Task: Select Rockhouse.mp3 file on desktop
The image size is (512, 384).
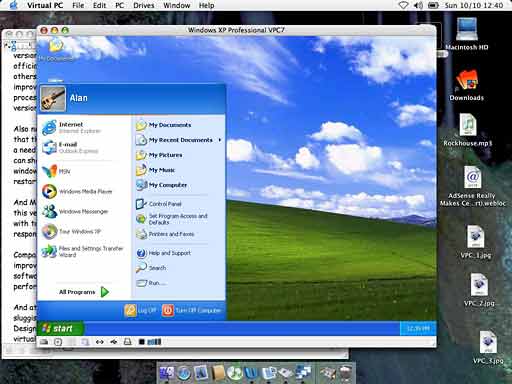Action: point(468,130)
